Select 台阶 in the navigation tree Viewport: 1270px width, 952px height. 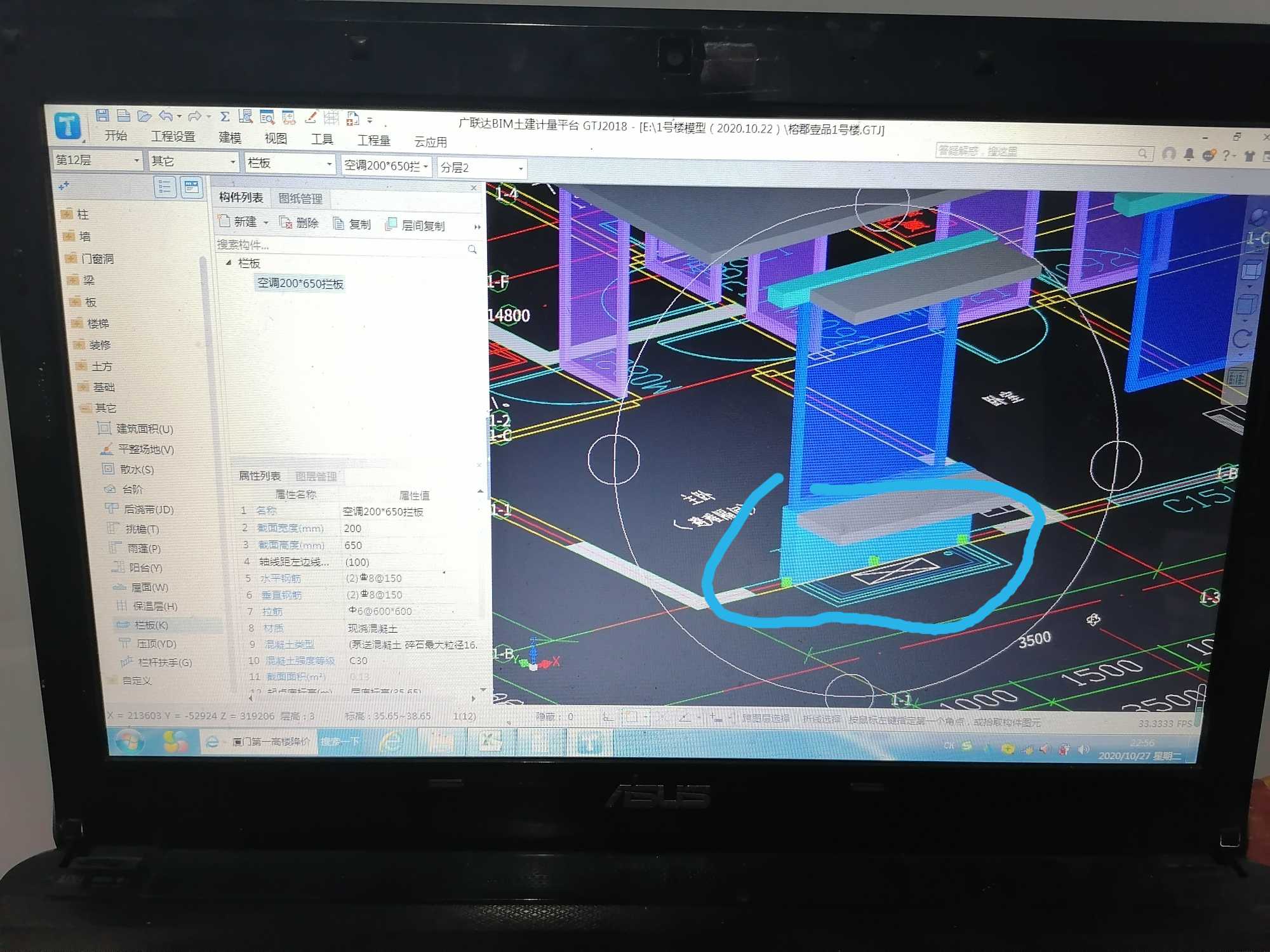[x=124, y=489]
